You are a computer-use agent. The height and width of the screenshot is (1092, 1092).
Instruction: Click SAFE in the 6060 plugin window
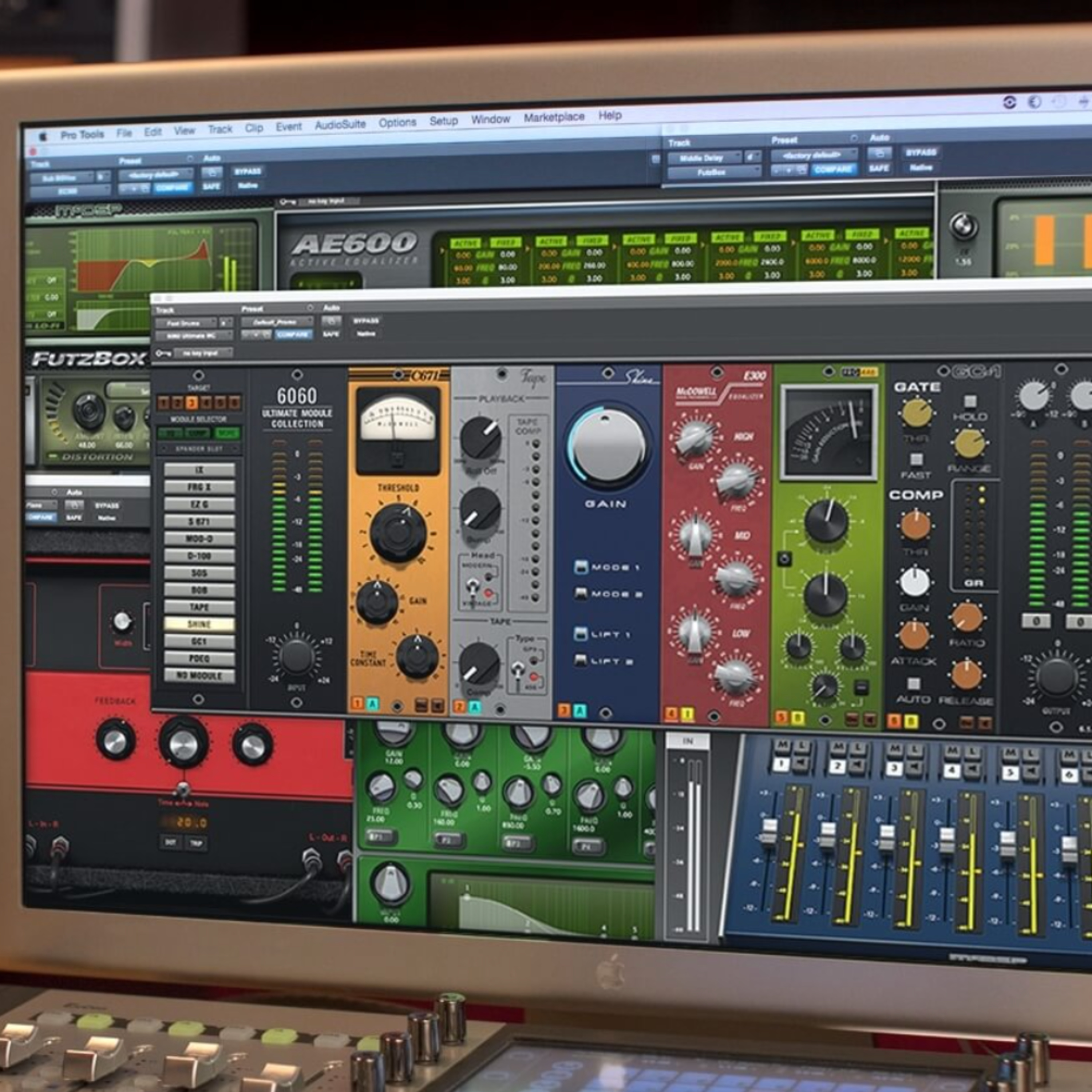pyautogui.click(x=331, y=334)
